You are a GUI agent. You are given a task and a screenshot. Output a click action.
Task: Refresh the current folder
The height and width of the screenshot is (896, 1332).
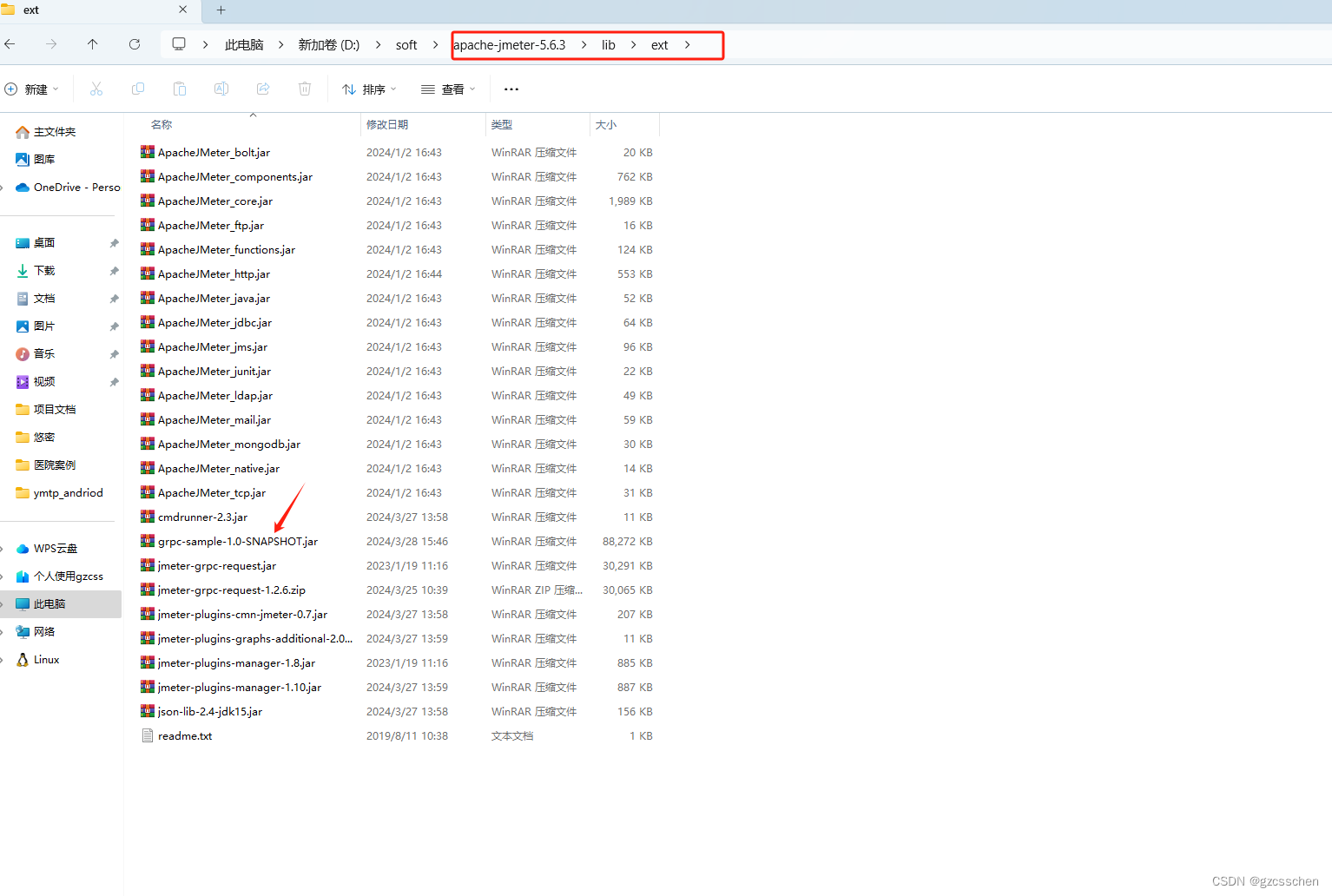[135, 44]
